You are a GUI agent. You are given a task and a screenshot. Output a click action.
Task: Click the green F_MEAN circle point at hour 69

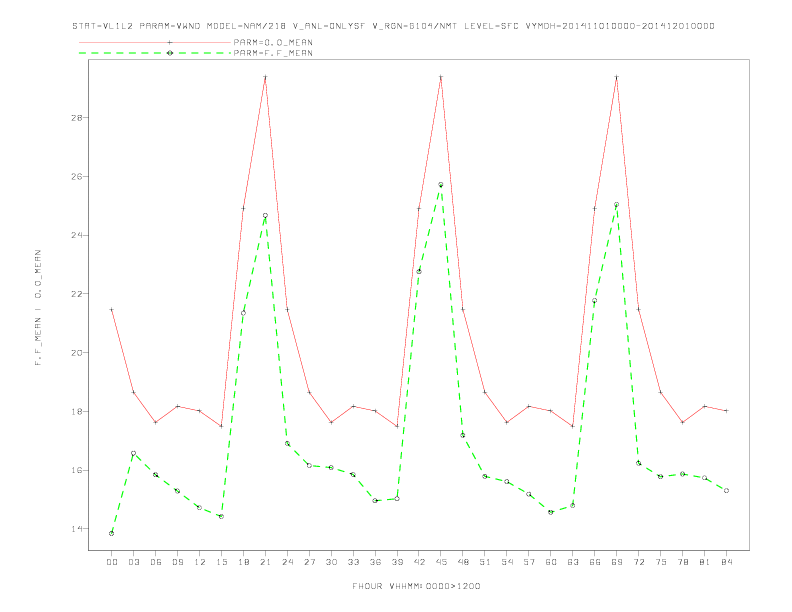[617, 205]
